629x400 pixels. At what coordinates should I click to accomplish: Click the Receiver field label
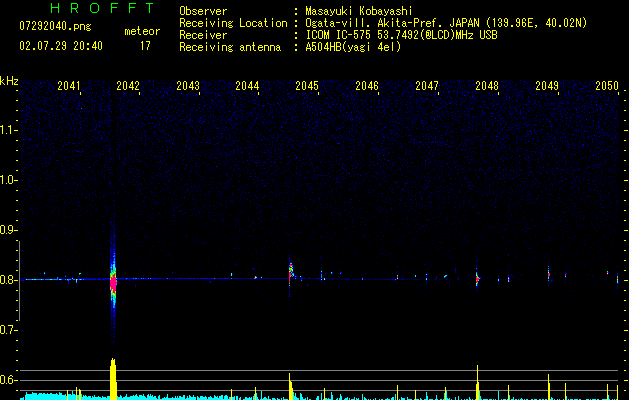(x=203, y=35)
